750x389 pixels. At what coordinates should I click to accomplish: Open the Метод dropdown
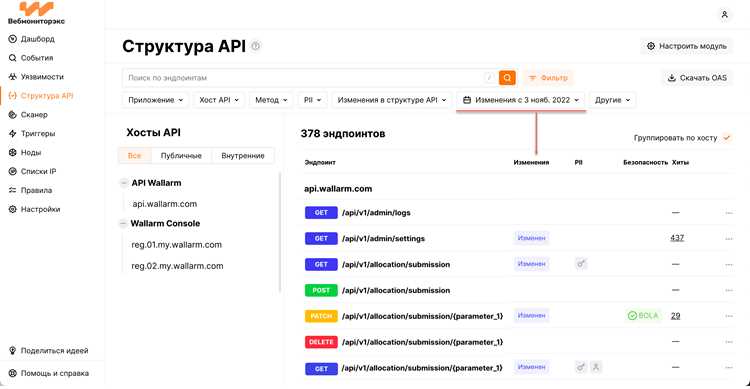[271, 100]
